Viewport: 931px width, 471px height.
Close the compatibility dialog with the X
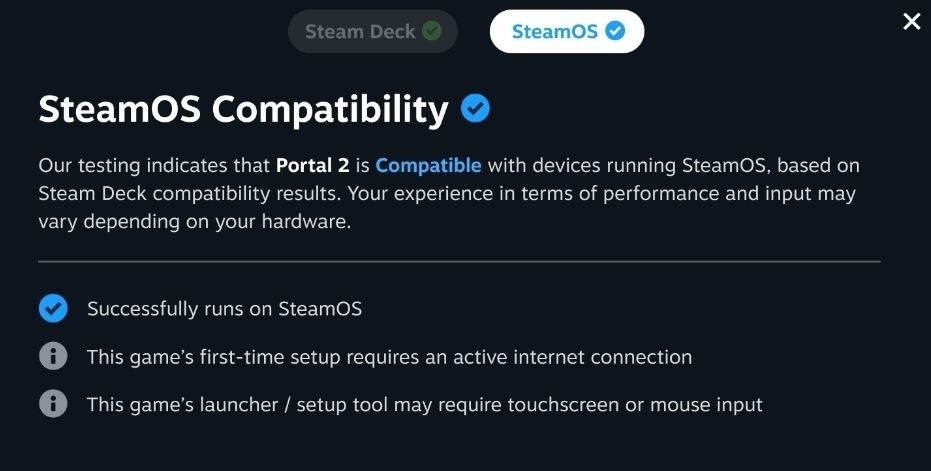[911, 22]
